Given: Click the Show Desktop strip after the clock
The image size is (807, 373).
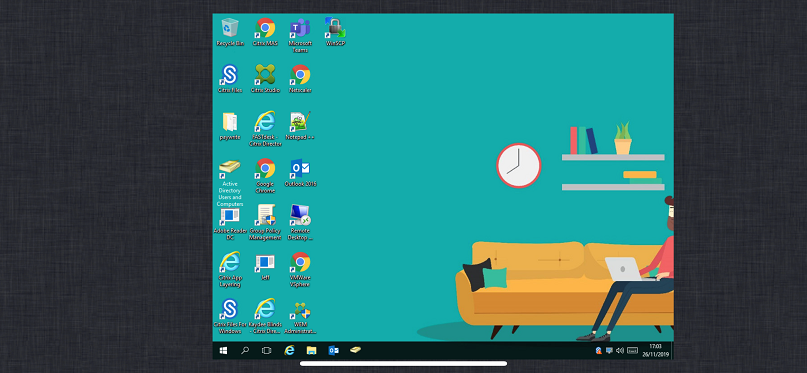Looking at the screenshot, I should pyautogui.click(x=672, y=350).
